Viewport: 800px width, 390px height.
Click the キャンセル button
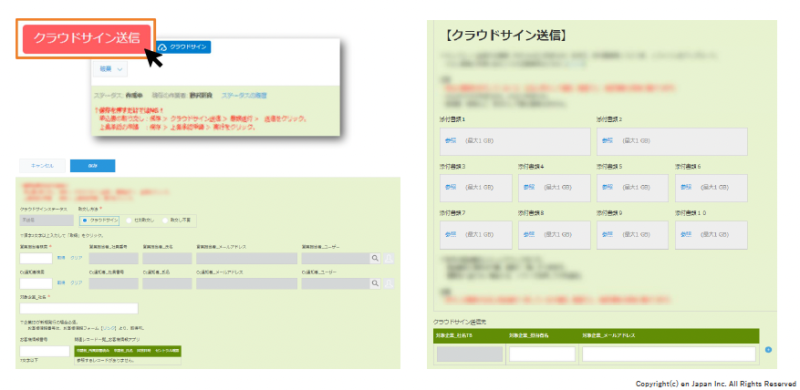[42, 166]
